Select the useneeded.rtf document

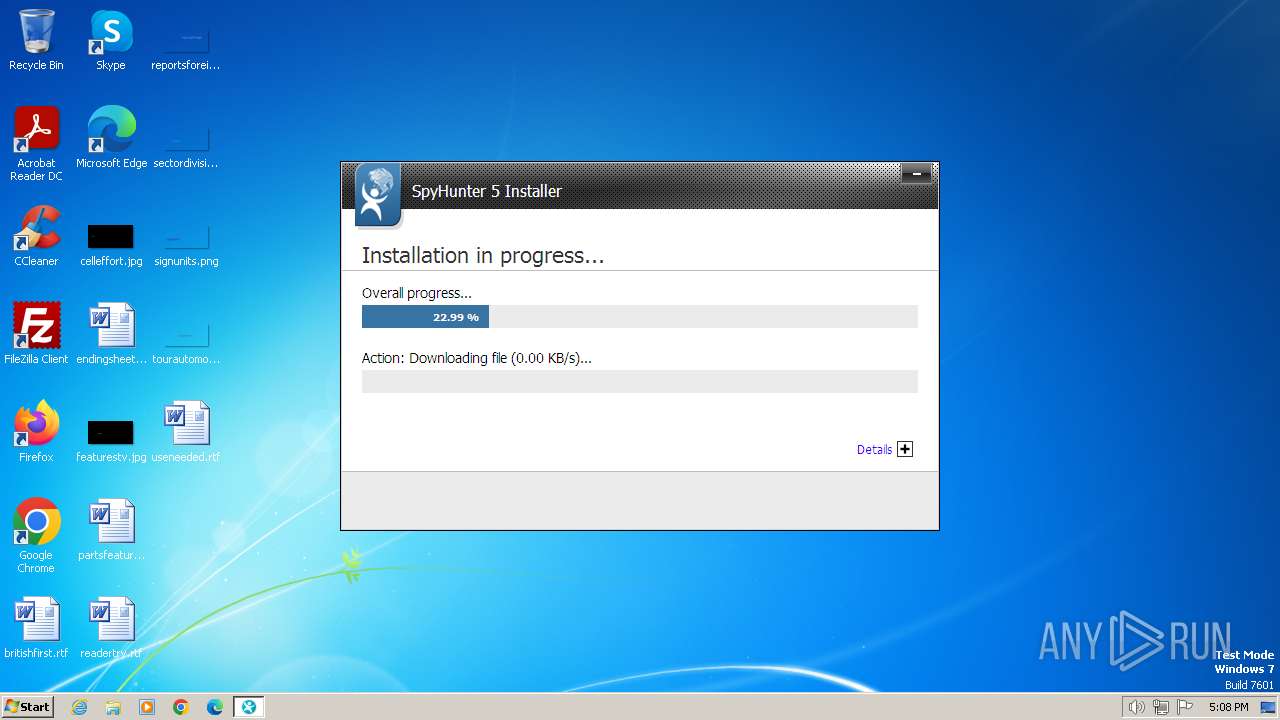click(x=186, y=432)
